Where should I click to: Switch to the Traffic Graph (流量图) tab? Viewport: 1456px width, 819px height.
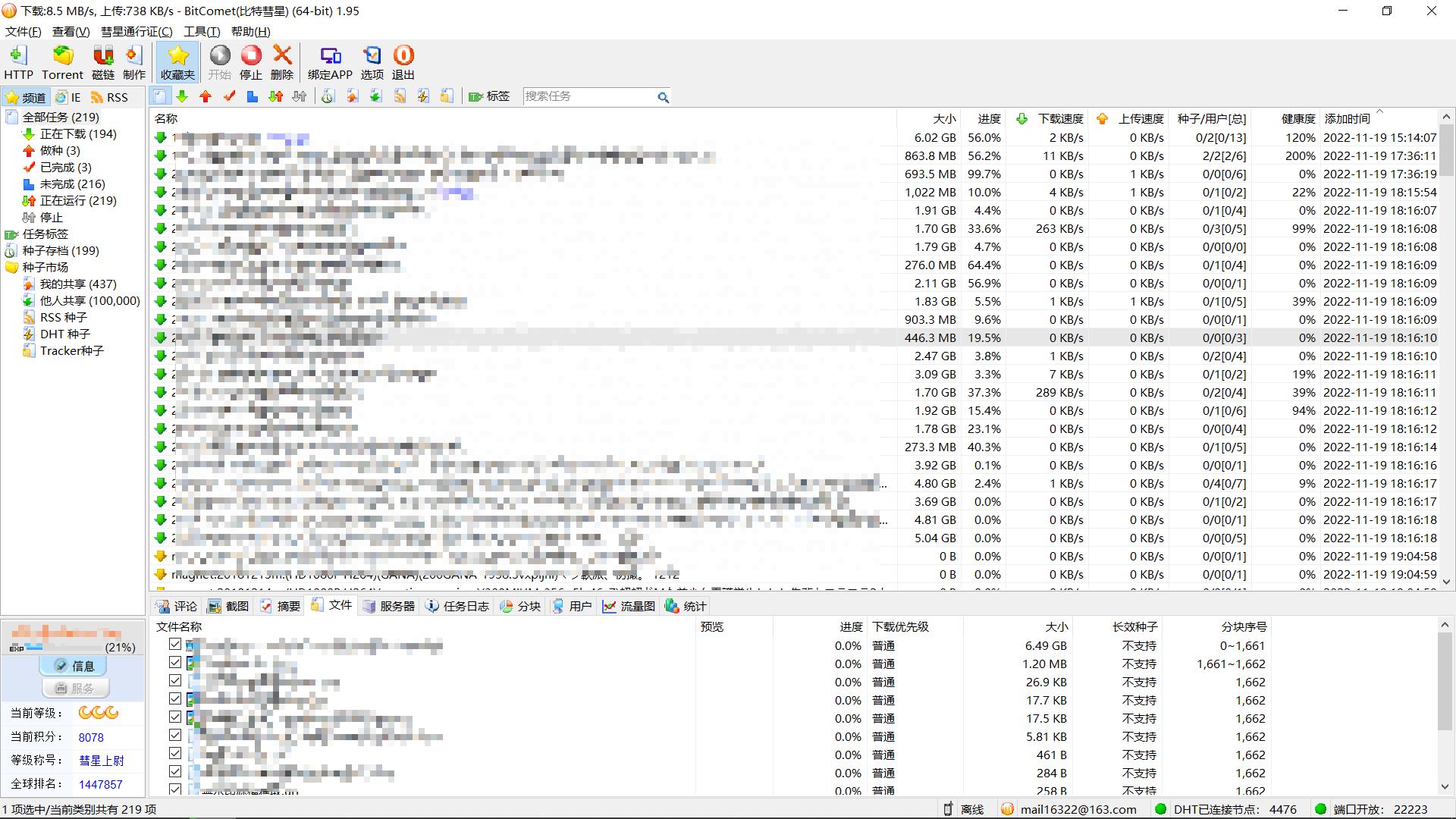629,606
